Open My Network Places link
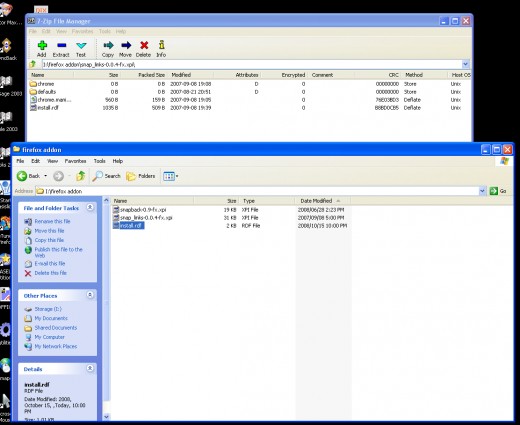This screenshot has width=520, height=425. pos(56,346)
